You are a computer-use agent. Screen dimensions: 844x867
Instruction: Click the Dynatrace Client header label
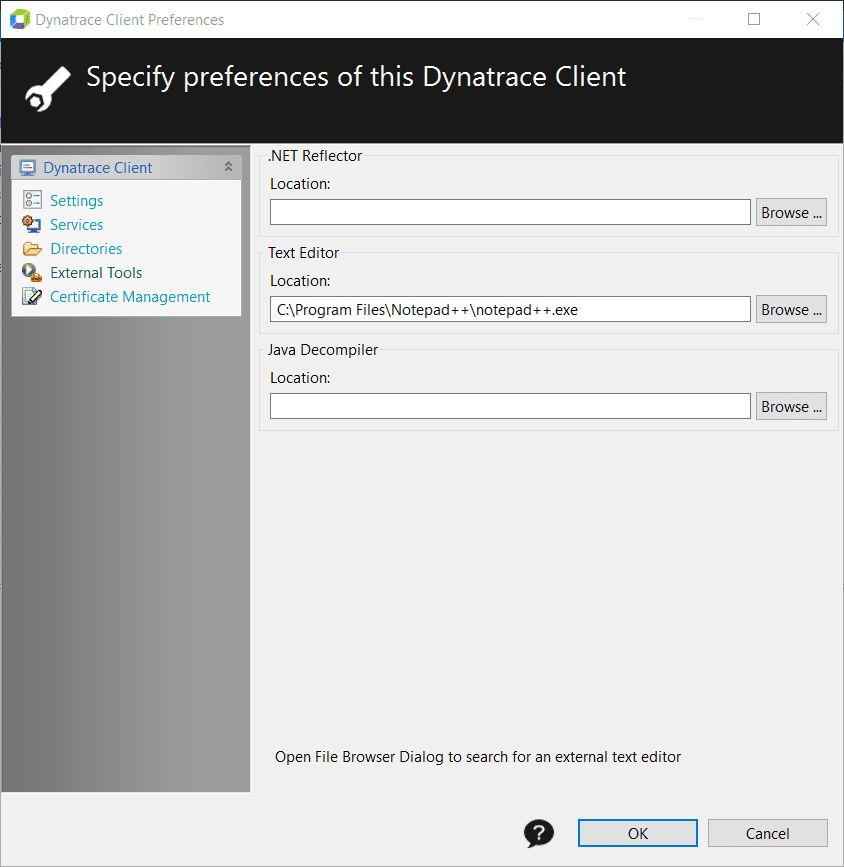click(x=97, y=168)
